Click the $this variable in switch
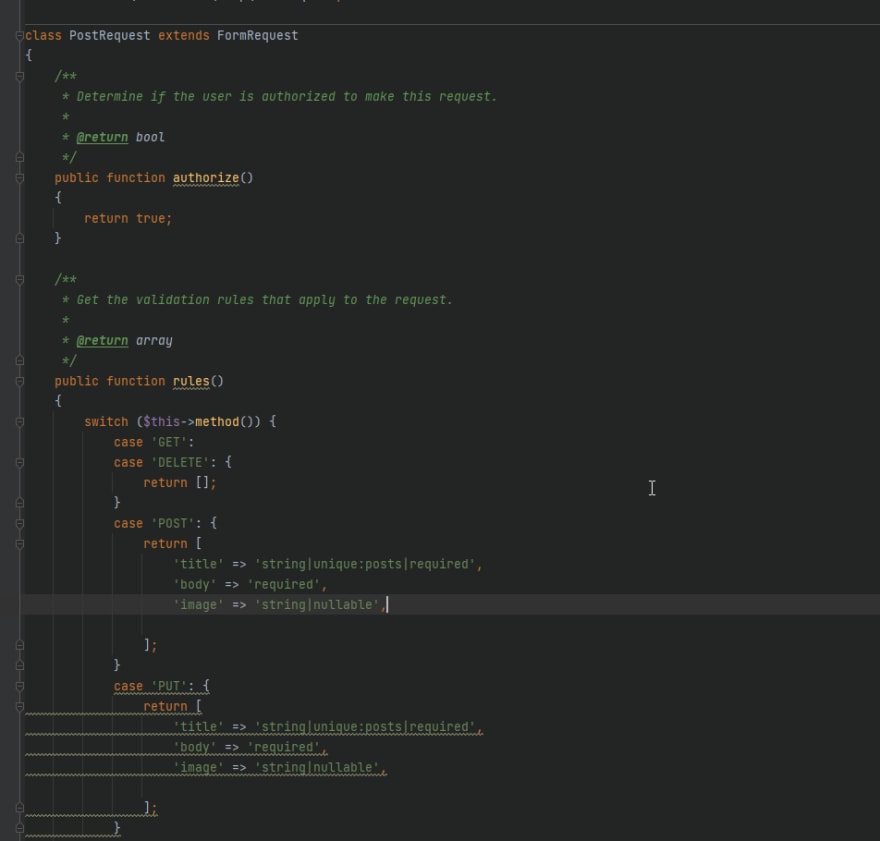Viewport: 880px width, 841px height. pos(162,421)
